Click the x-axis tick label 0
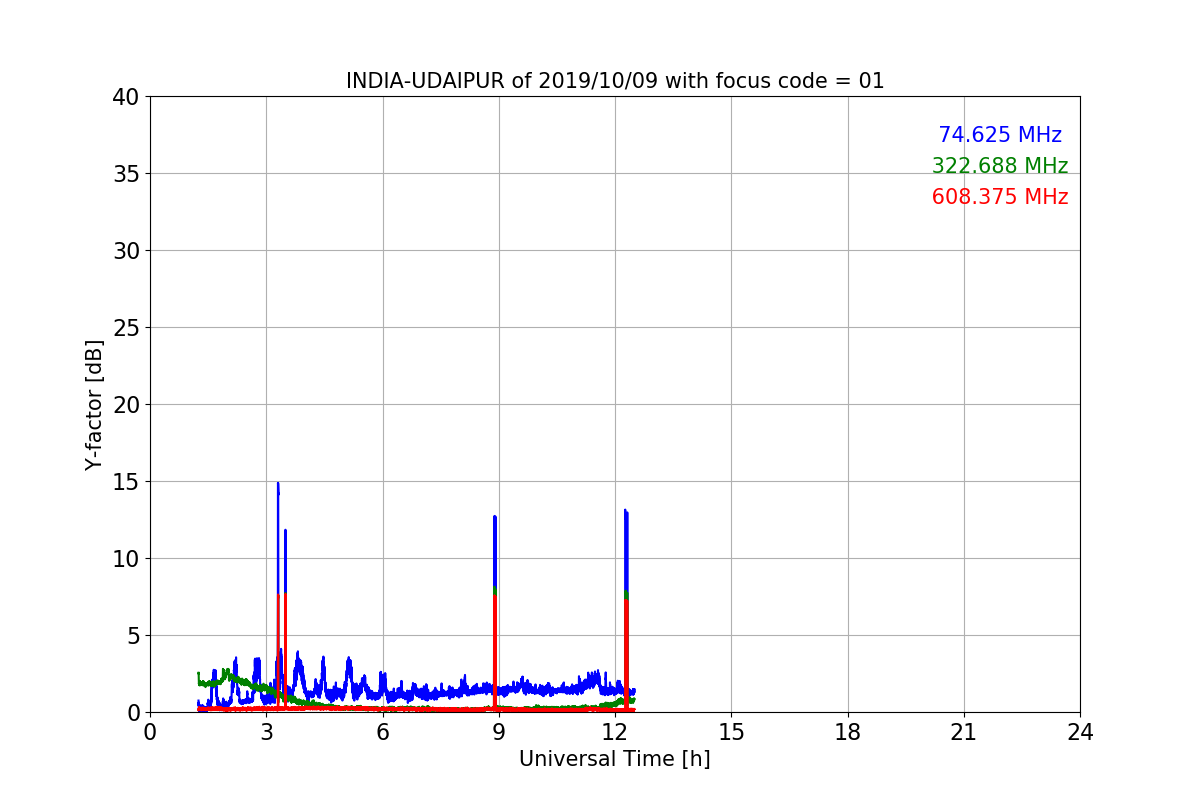The width and height of the screenshot is (1200, 800). [x=150, y=732]
